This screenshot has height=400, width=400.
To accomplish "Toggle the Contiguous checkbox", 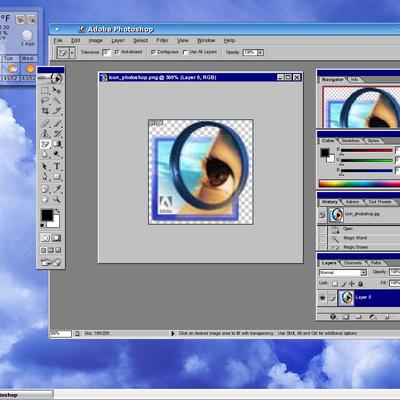I will pos(153,52).
